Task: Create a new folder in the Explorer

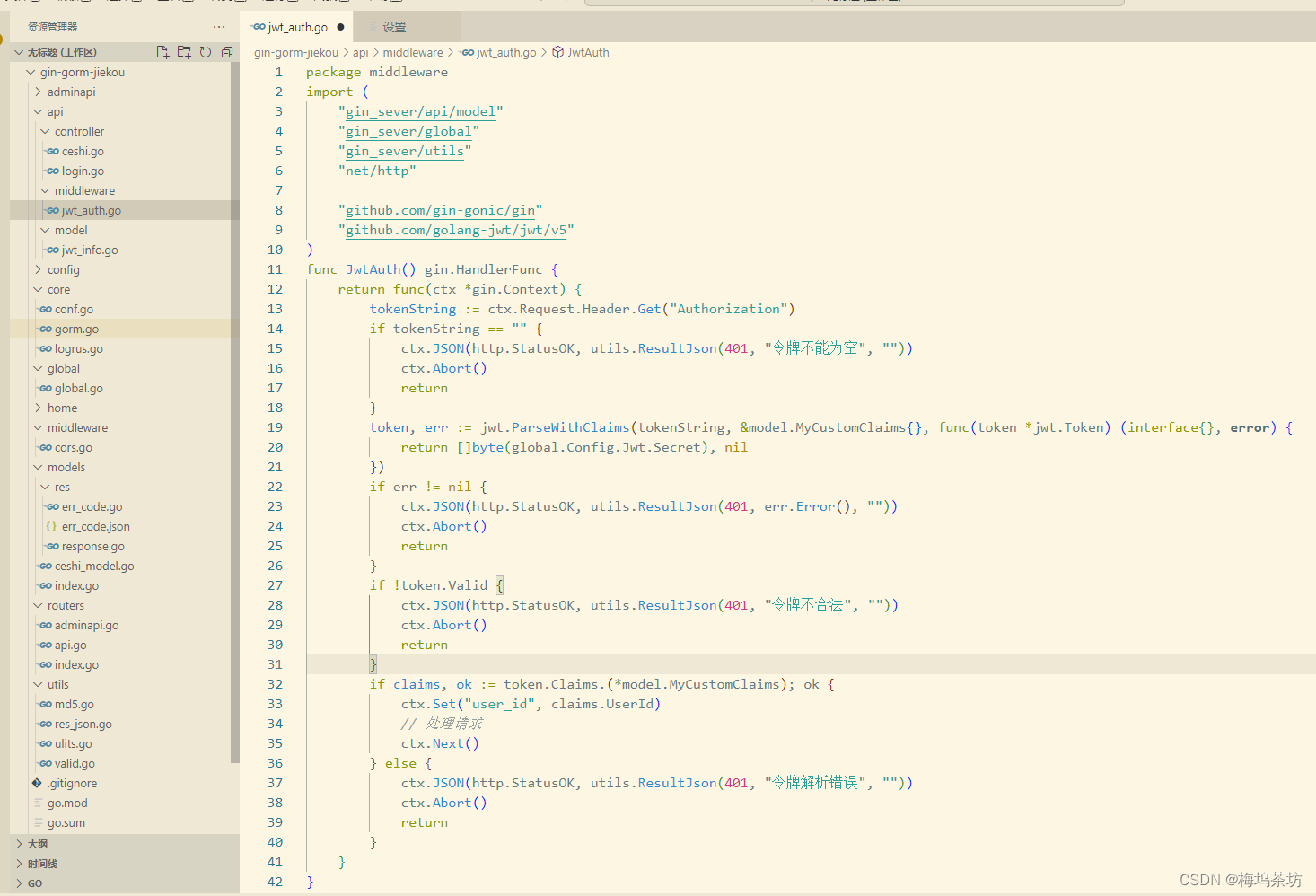Action: [184, 51]
